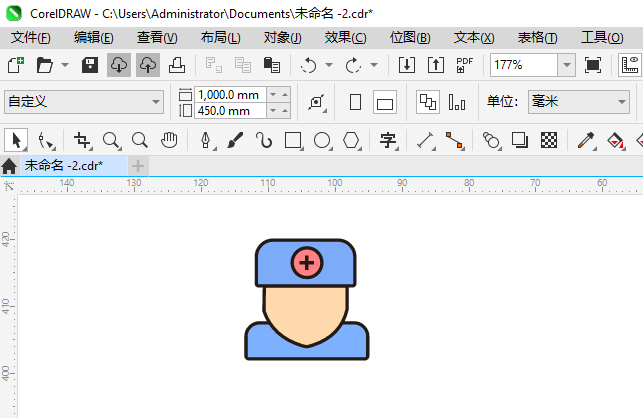Open the 位图(B) menu
643x418 pixels.
pos(410,38)
